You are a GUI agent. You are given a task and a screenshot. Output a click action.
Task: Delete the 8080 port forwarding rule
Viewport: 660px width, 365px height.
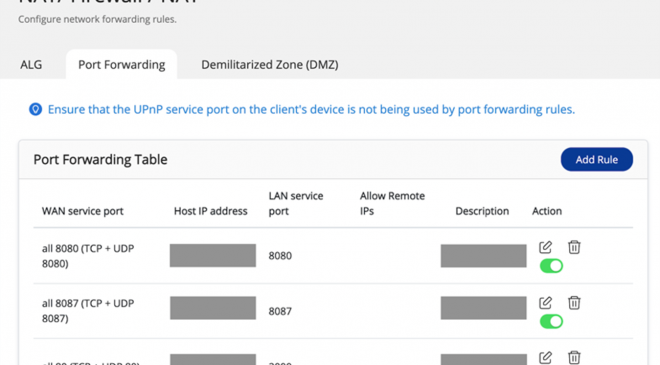[574, 247]
